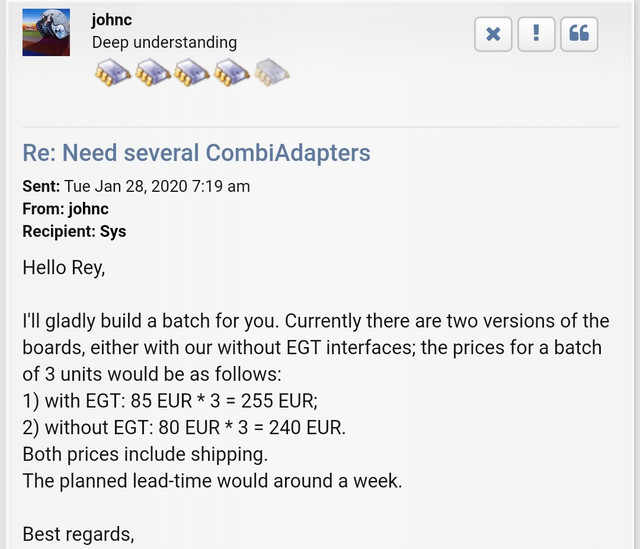Report this message using exclamation icon

coord(536,34)
